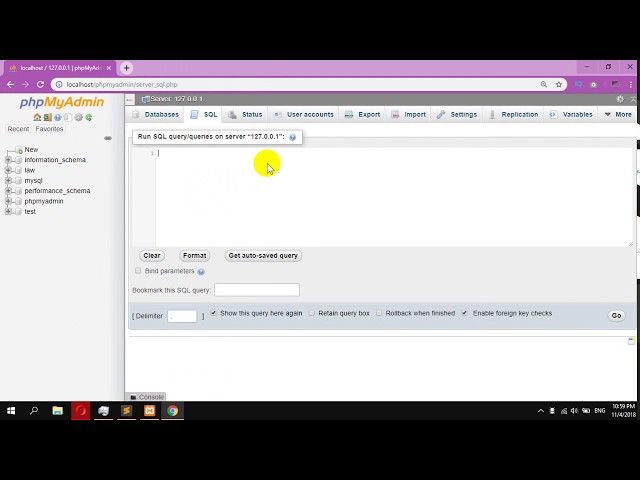Expand law database tree node
This screenshot has width=640, height=480.
(8, 170)
